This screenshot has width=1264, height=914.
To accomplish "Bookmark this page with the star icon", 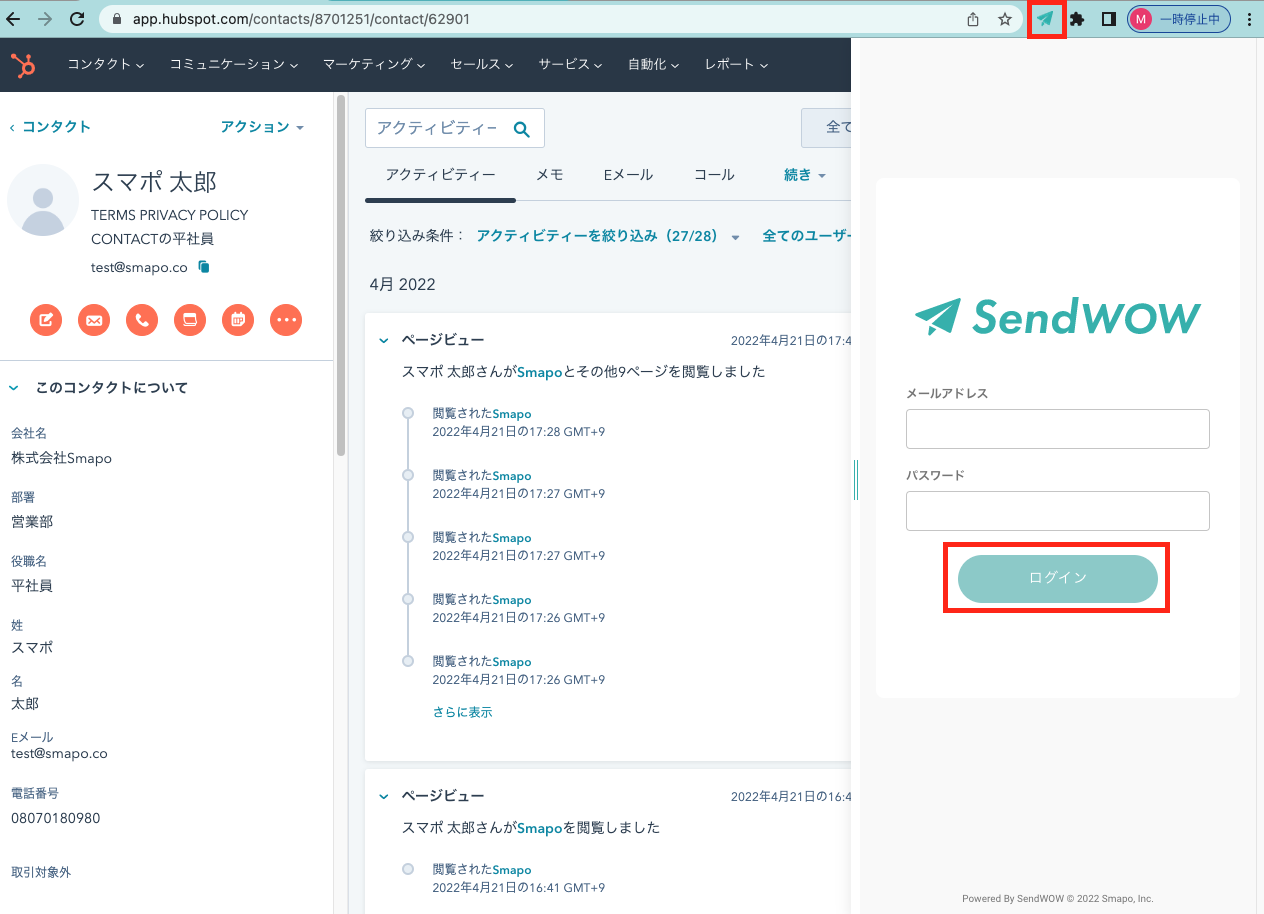I will (x=1005, y=19).
